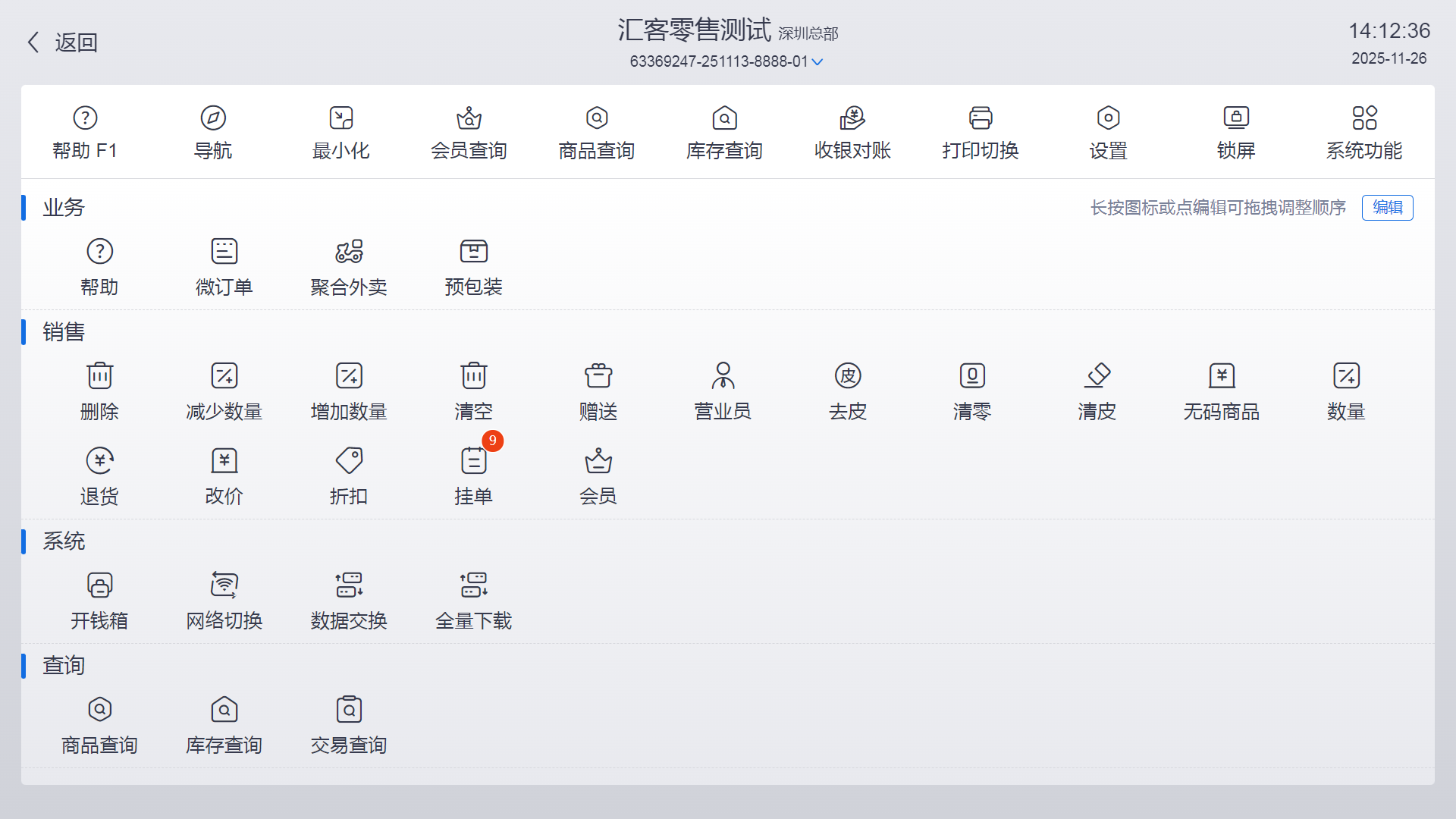Open the 赠送 gift icon
This screenshot has width=1456, height=819.
point(598,376)
